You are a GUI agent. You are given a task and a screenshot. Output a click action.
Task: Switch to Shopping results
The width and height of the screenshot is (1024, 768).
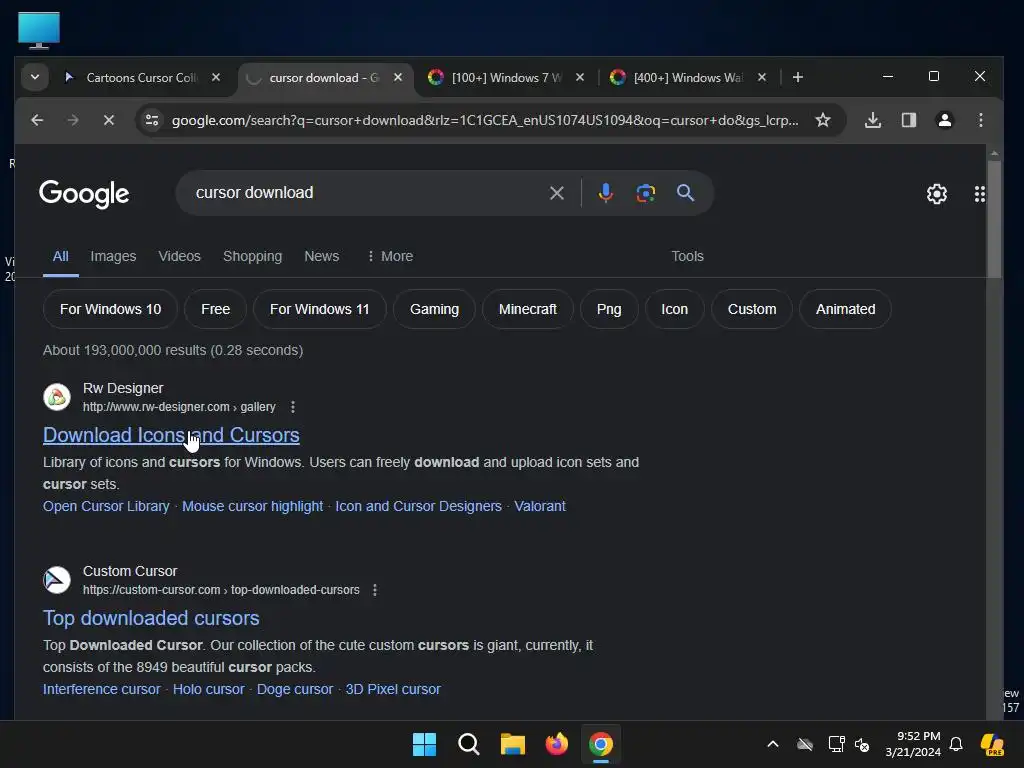253,257
